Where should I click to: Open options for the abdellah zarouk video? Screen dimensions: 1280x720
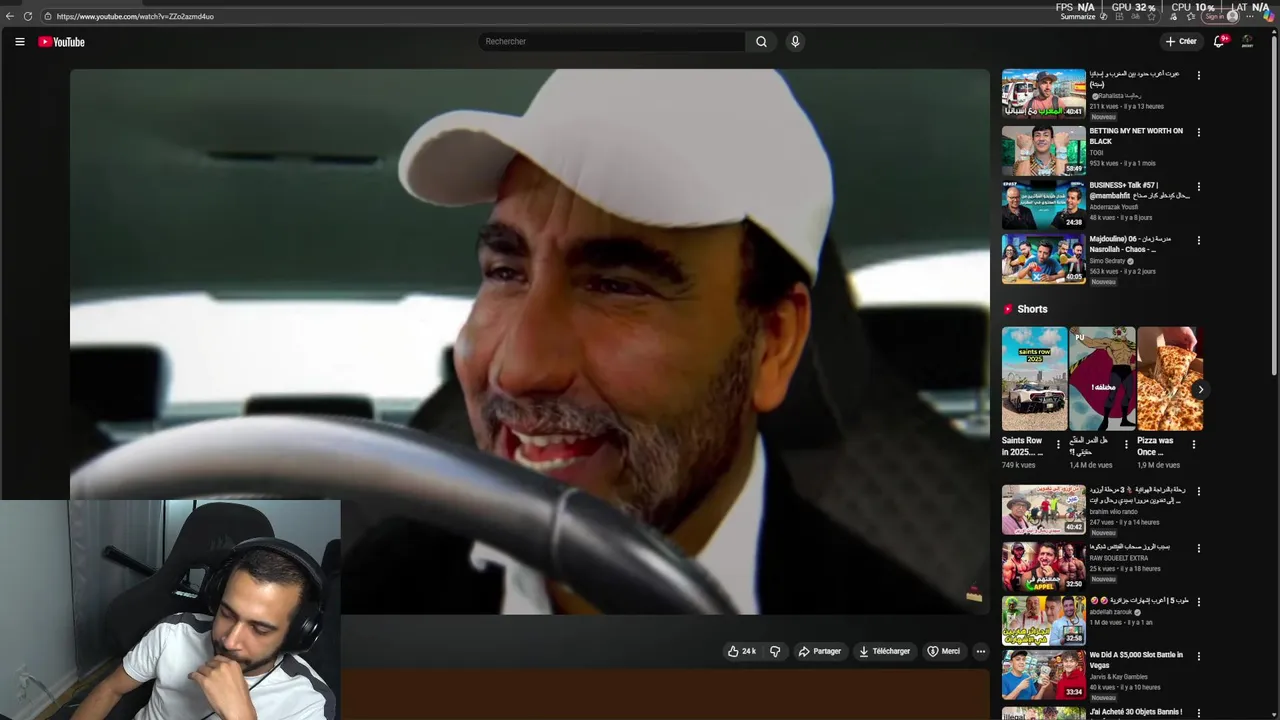1198,602
